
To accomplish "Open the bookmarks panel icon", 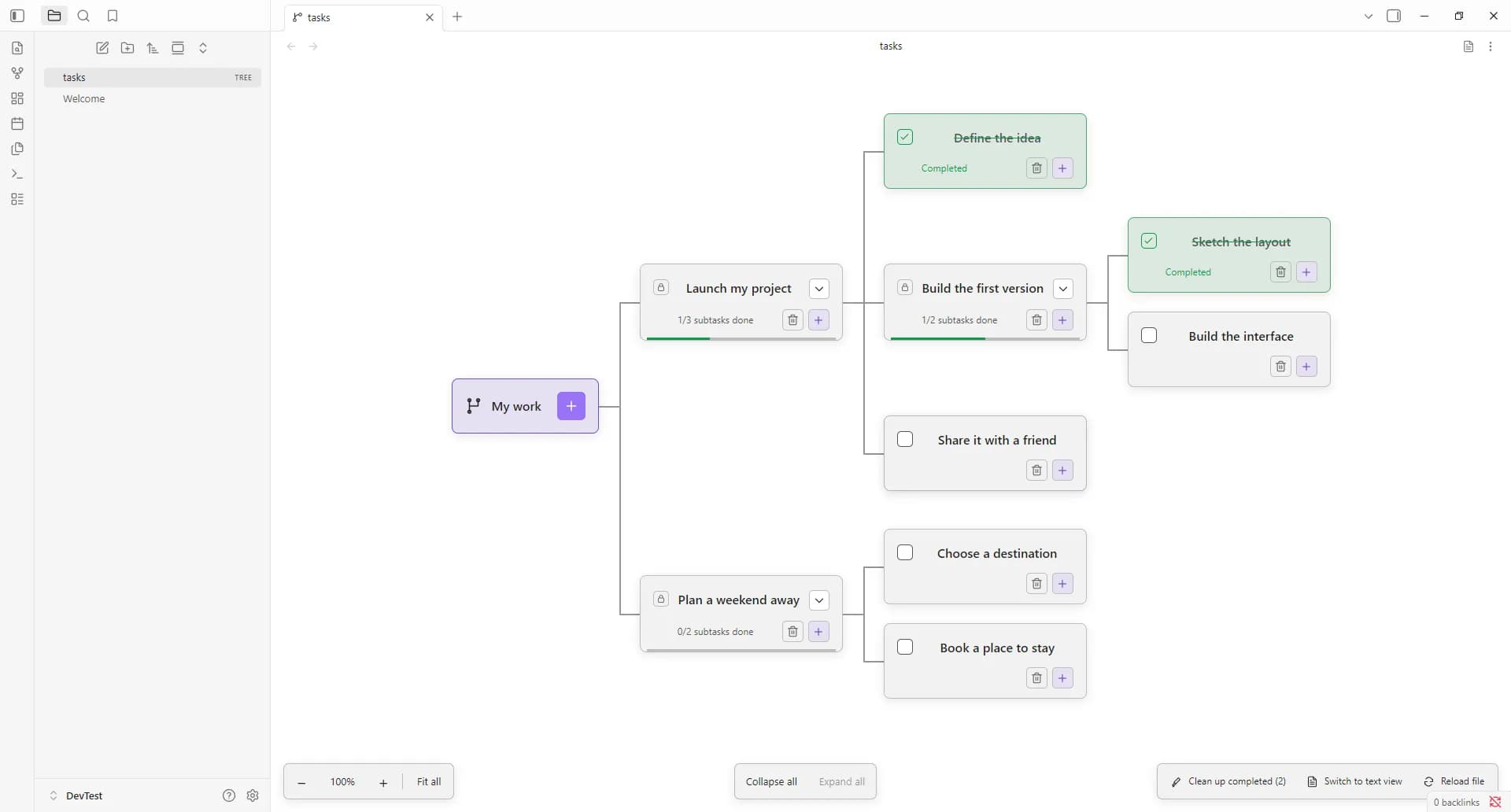I will [x=113, y=16].
